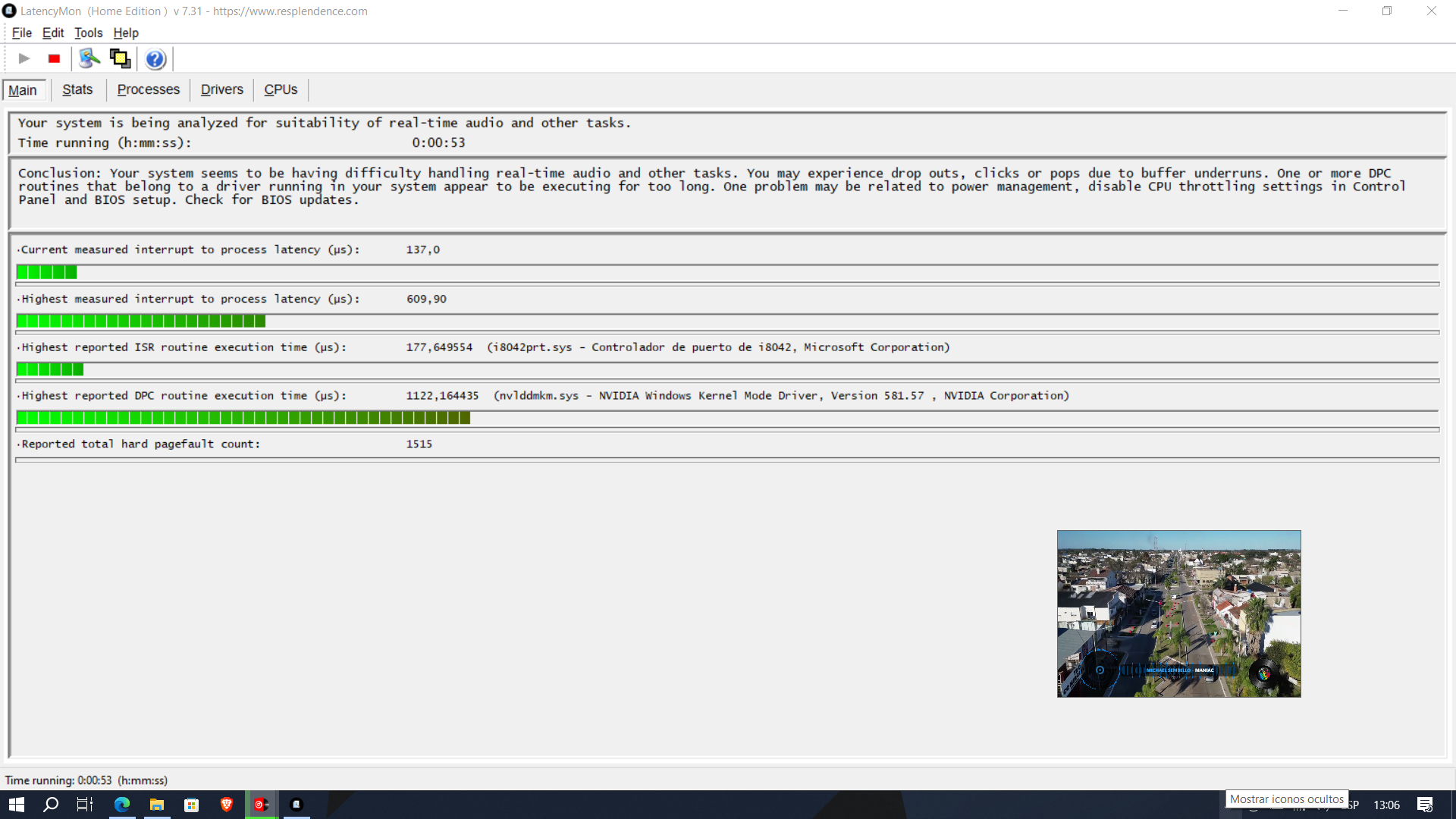The width and height of the screenshot is (1456, 819).
Task: Open the options wrench toolbar icon
Action: click(x=89, y=58)
